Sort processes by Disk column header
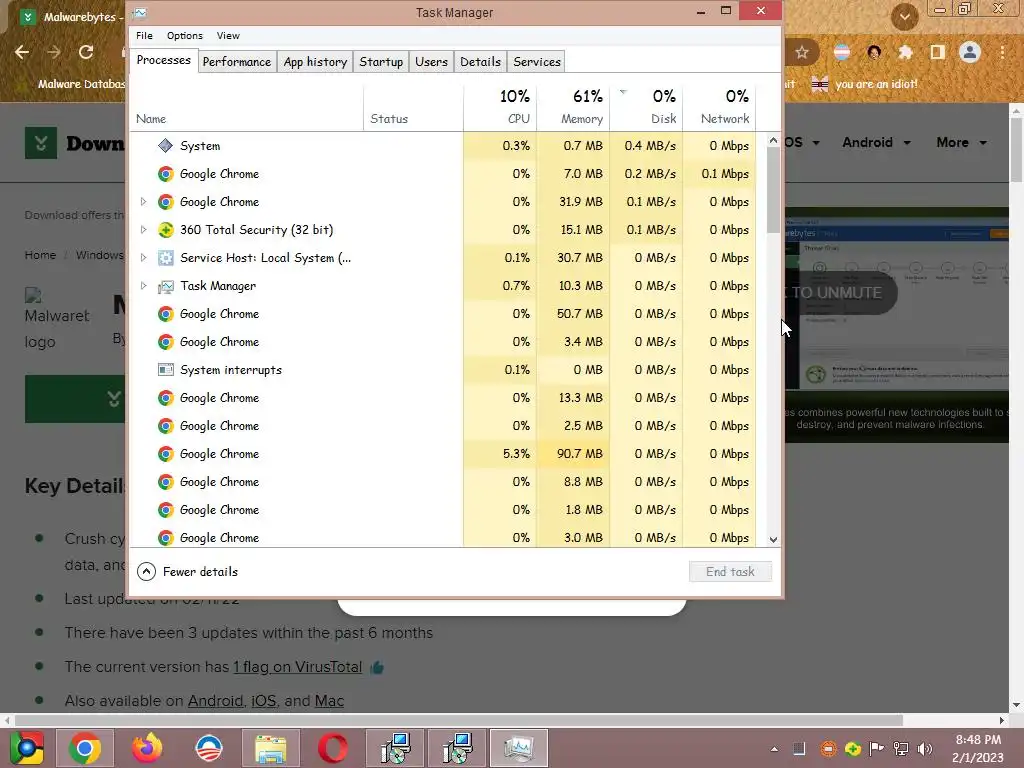Image resolution: width=1024 pixels, height=768 pixels. pyautogui.click(x=646, y=107)
